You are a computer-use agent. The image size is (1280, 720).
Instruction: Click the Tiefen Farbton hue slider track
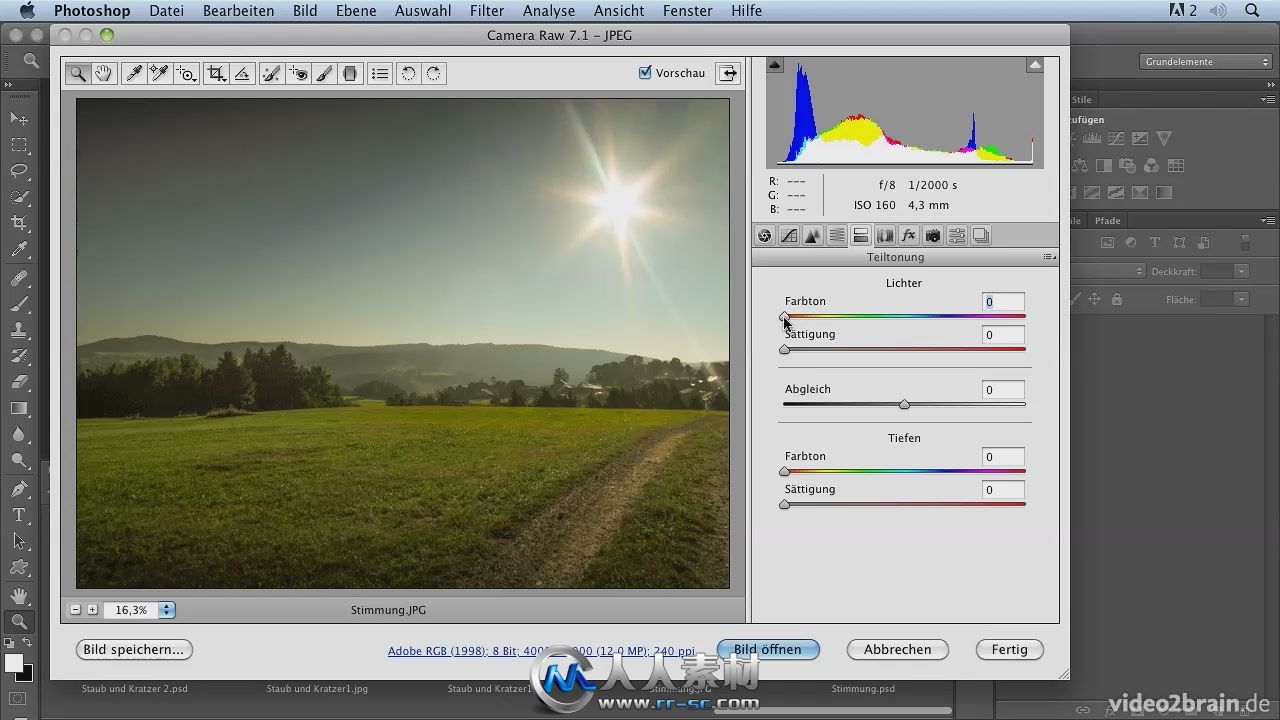pyautogui.click(x=904, y=471)
